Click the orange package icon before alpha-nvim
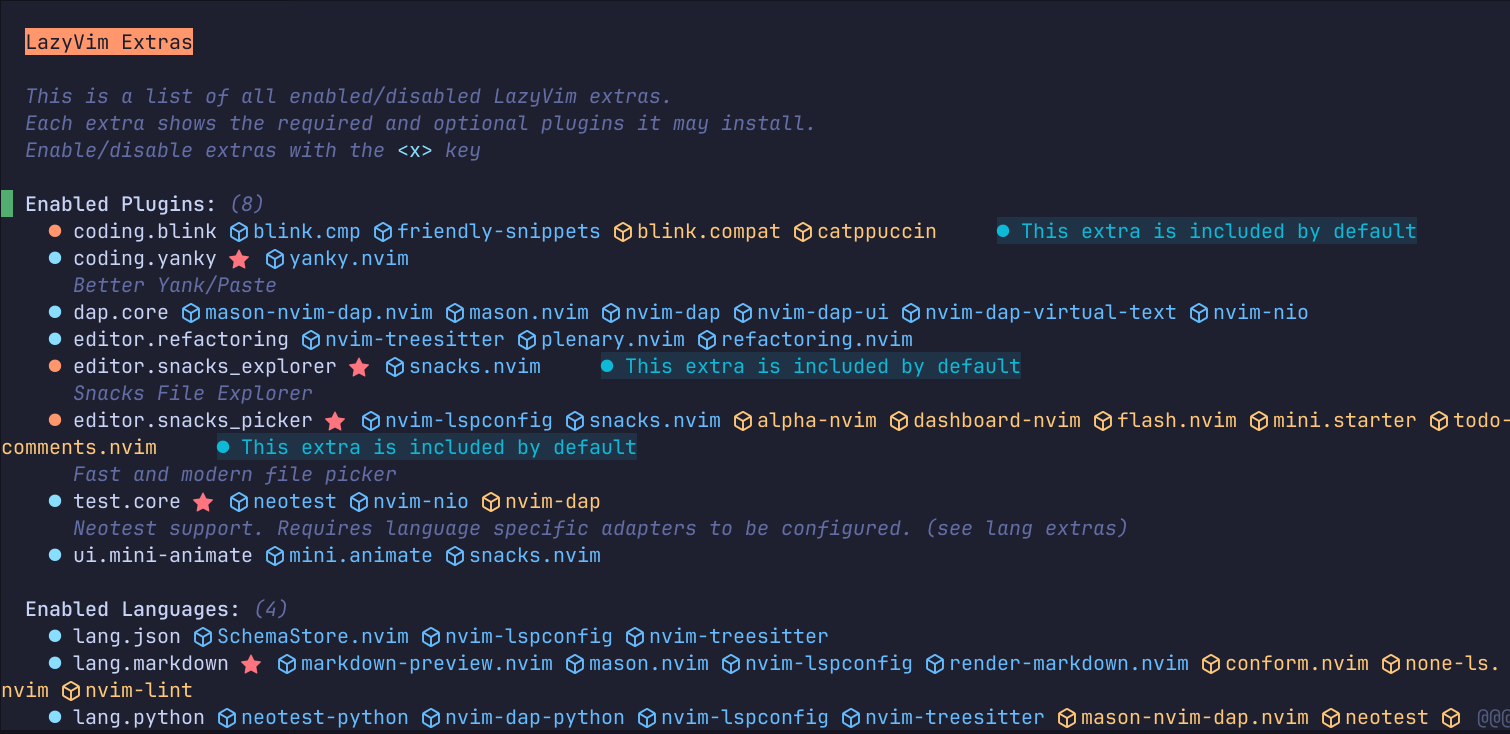Viewport: 1510px width, 734px height. click(743, 421)
